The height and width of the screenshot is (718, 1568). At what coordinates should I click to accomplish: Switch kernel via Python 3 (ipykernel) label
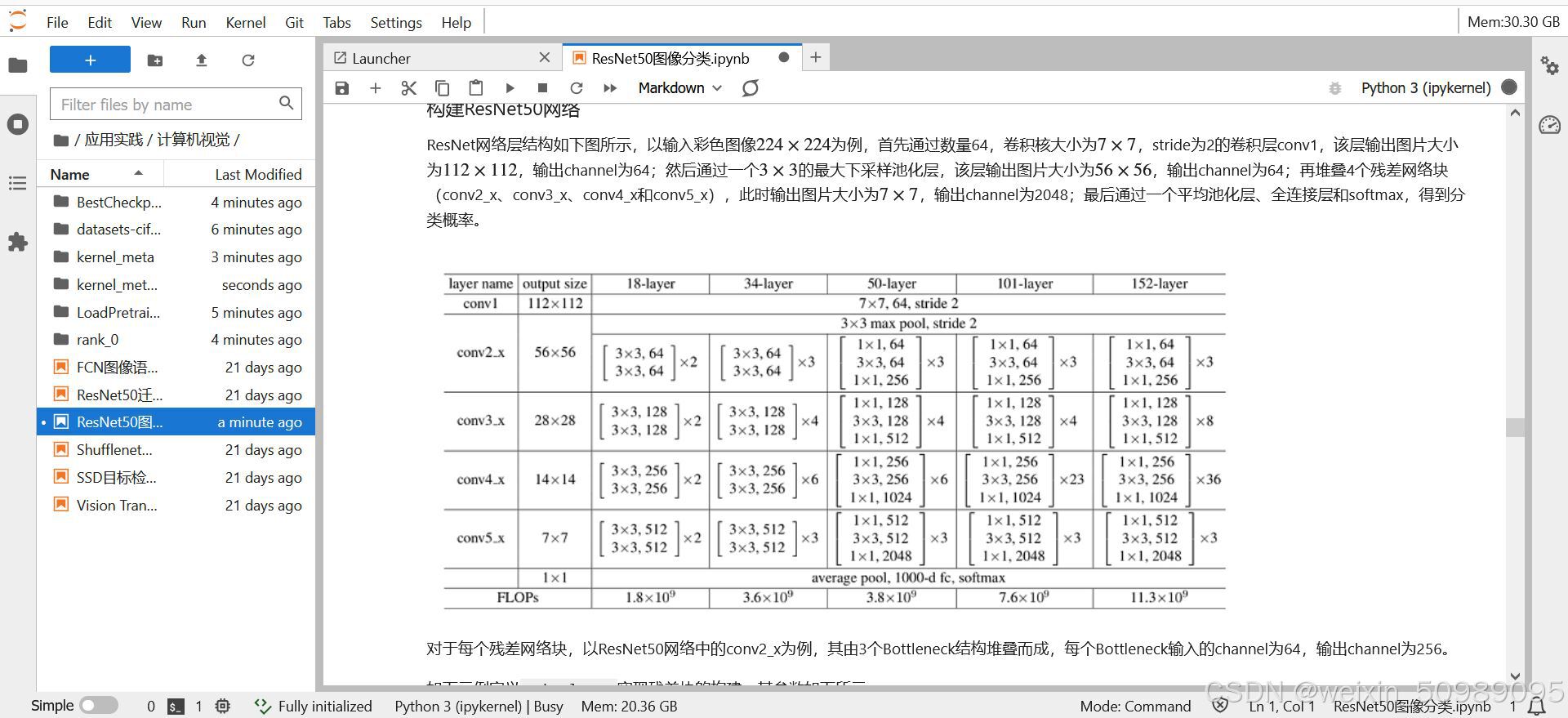[x=1426, y=87]
